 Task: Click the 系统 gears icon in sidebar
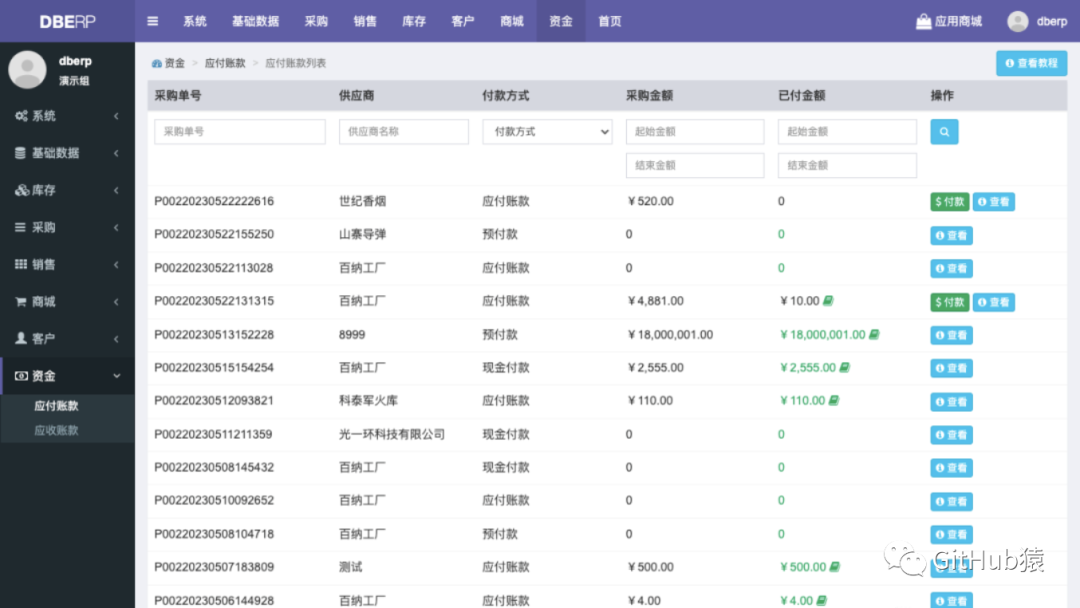point(21,116)
